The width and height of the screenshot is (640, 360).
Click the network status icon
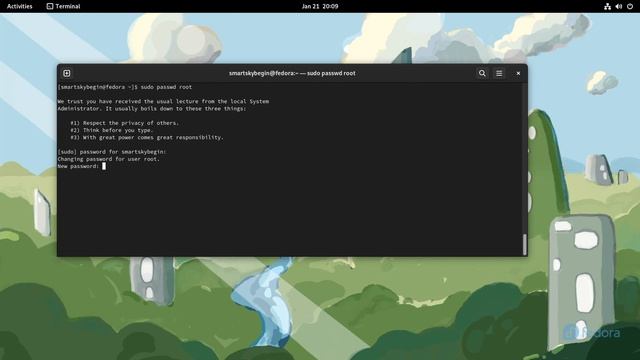coord(607,6)
